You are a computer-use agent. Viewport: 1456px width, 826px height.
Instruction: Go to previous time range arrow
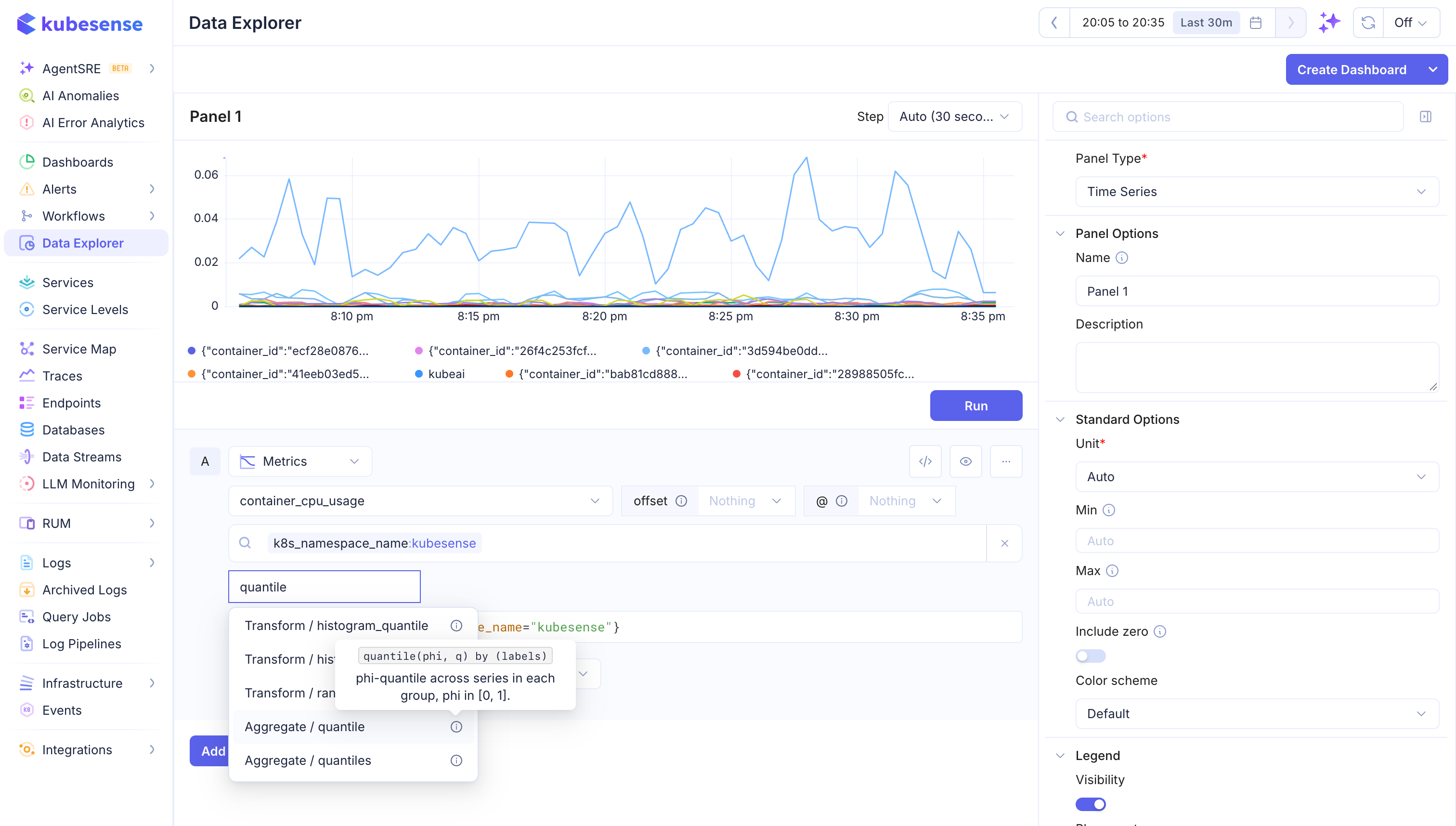coord(1054,23)
